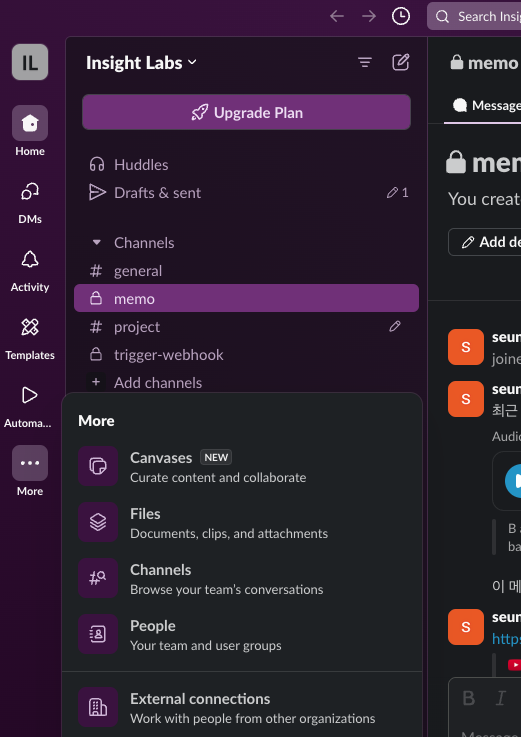Screen dimensions: 521x737
Task: Open the project channel
Action: [x=246, y=327]
